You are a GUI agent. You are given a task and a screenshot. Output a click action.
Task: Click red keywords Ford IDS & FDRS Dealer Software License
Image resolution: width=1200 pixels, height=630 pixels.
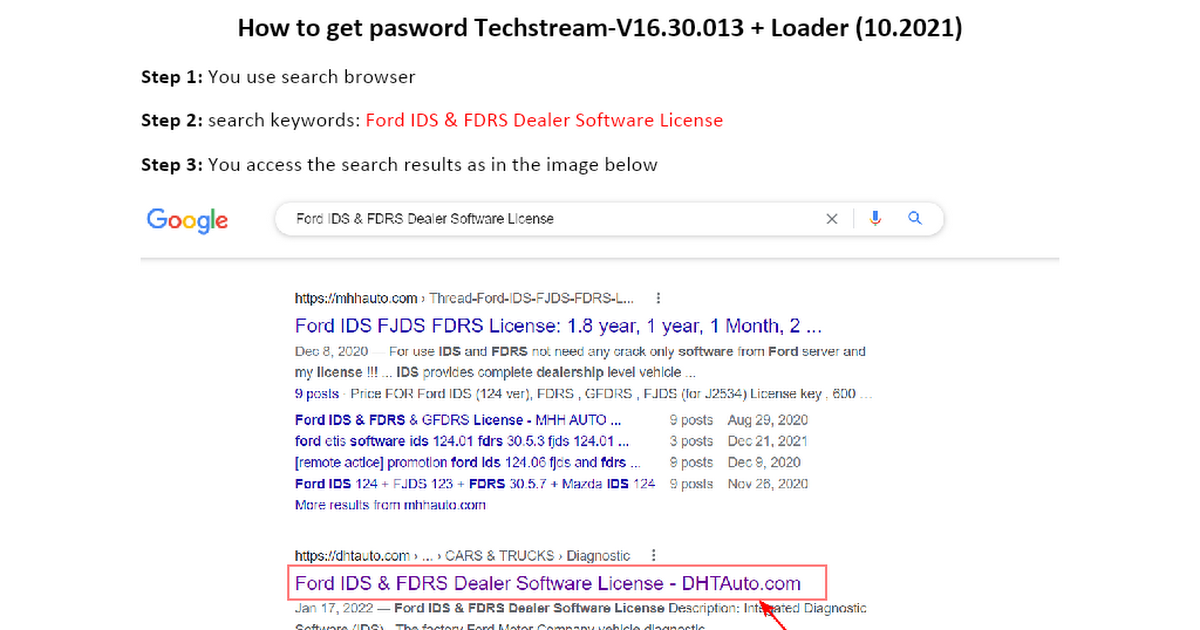point(544,120)
